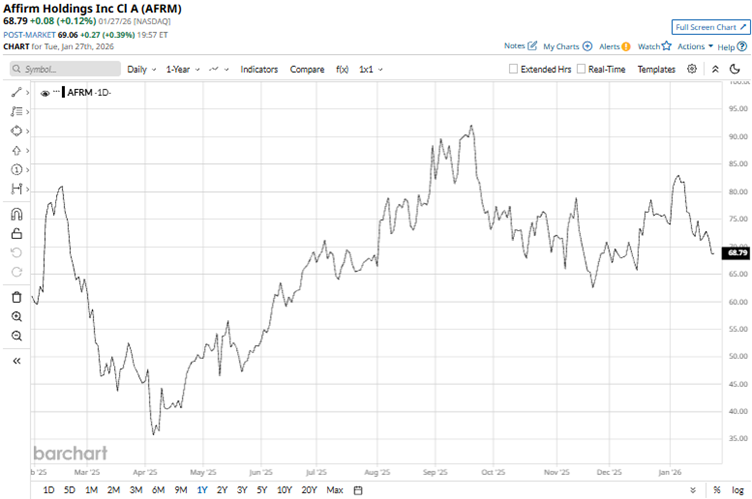
Task: Select the 10Y time range
Action: click(x=284, y=490)
